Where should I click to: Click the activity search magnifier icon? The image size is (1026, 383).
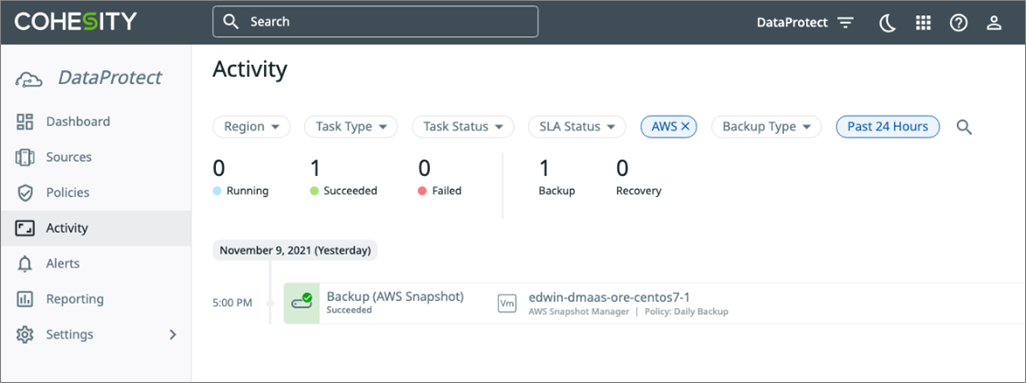964,127
